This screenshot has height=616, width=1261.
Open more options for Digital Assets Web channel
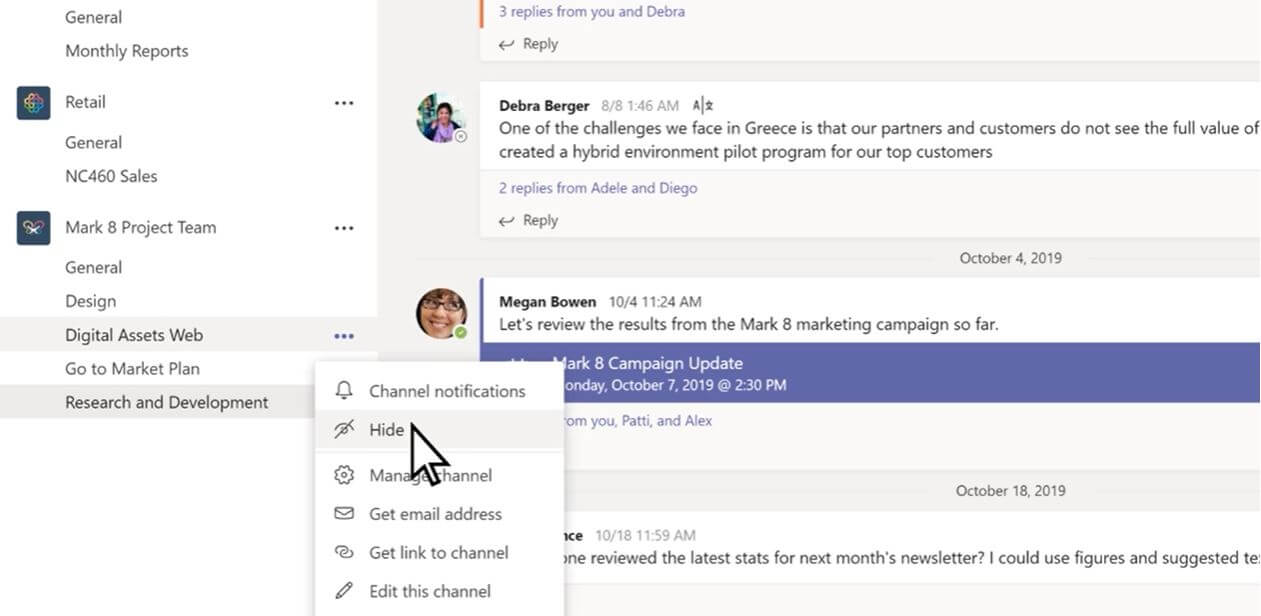coord(344,336)
